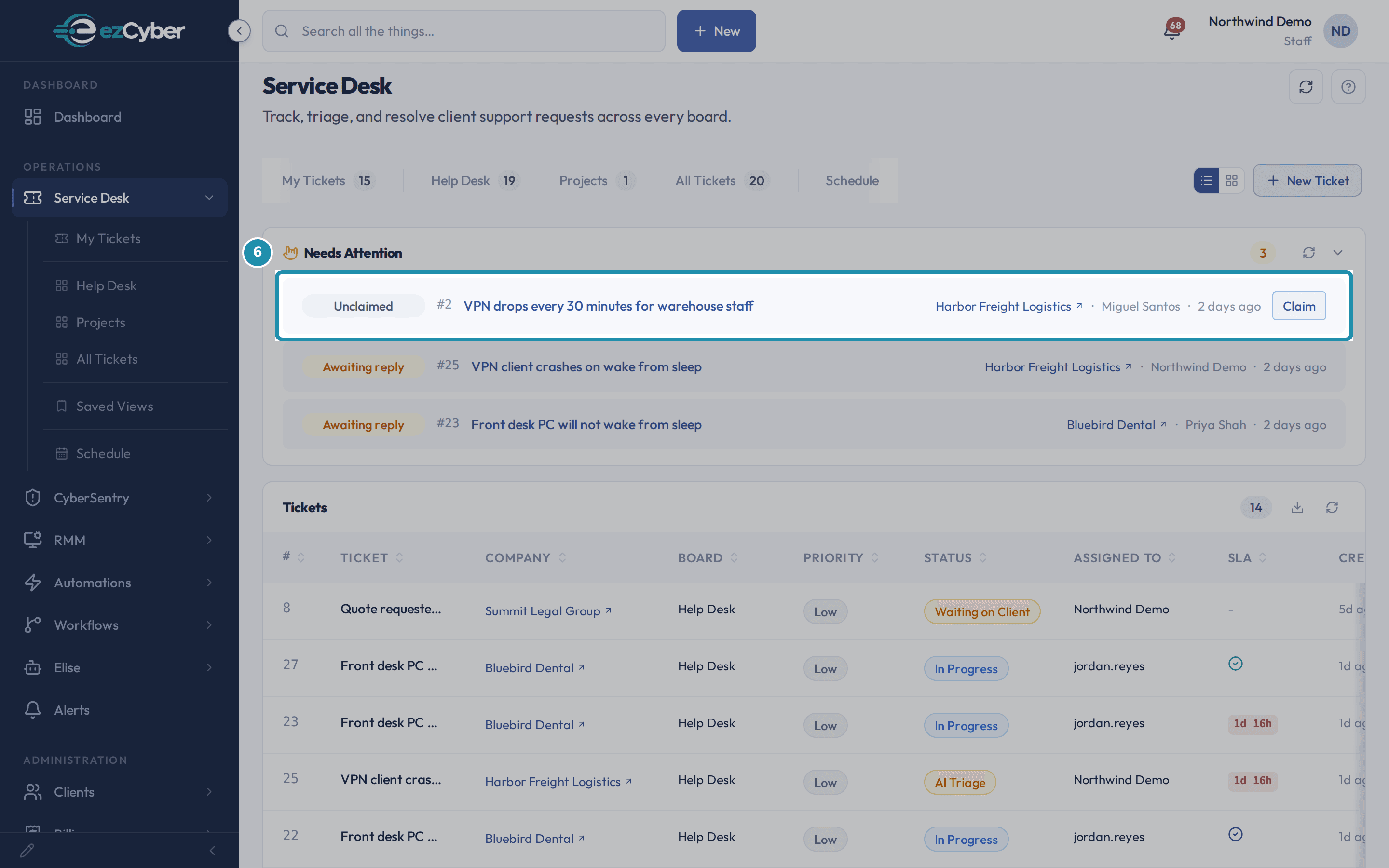Switch to list view layout
Screen dimensions: 1389x868
click(x=1207, y=181)
